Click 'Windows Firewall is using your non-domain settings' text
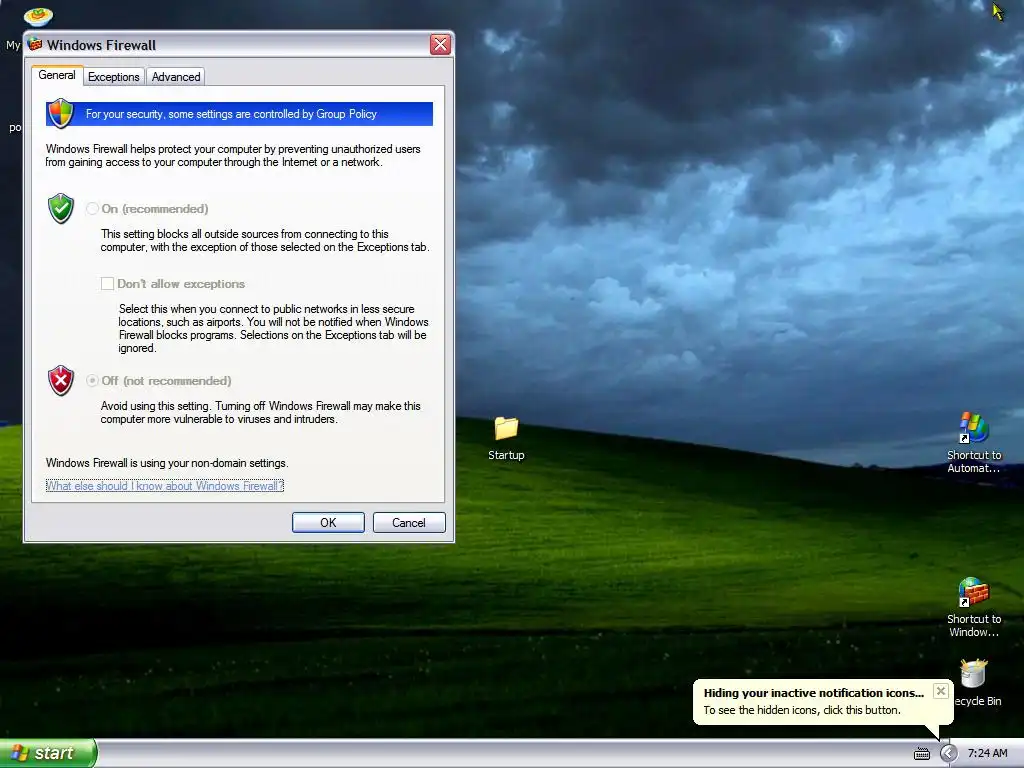This screenshot has height=768, width=1024. tap(167, 463)
